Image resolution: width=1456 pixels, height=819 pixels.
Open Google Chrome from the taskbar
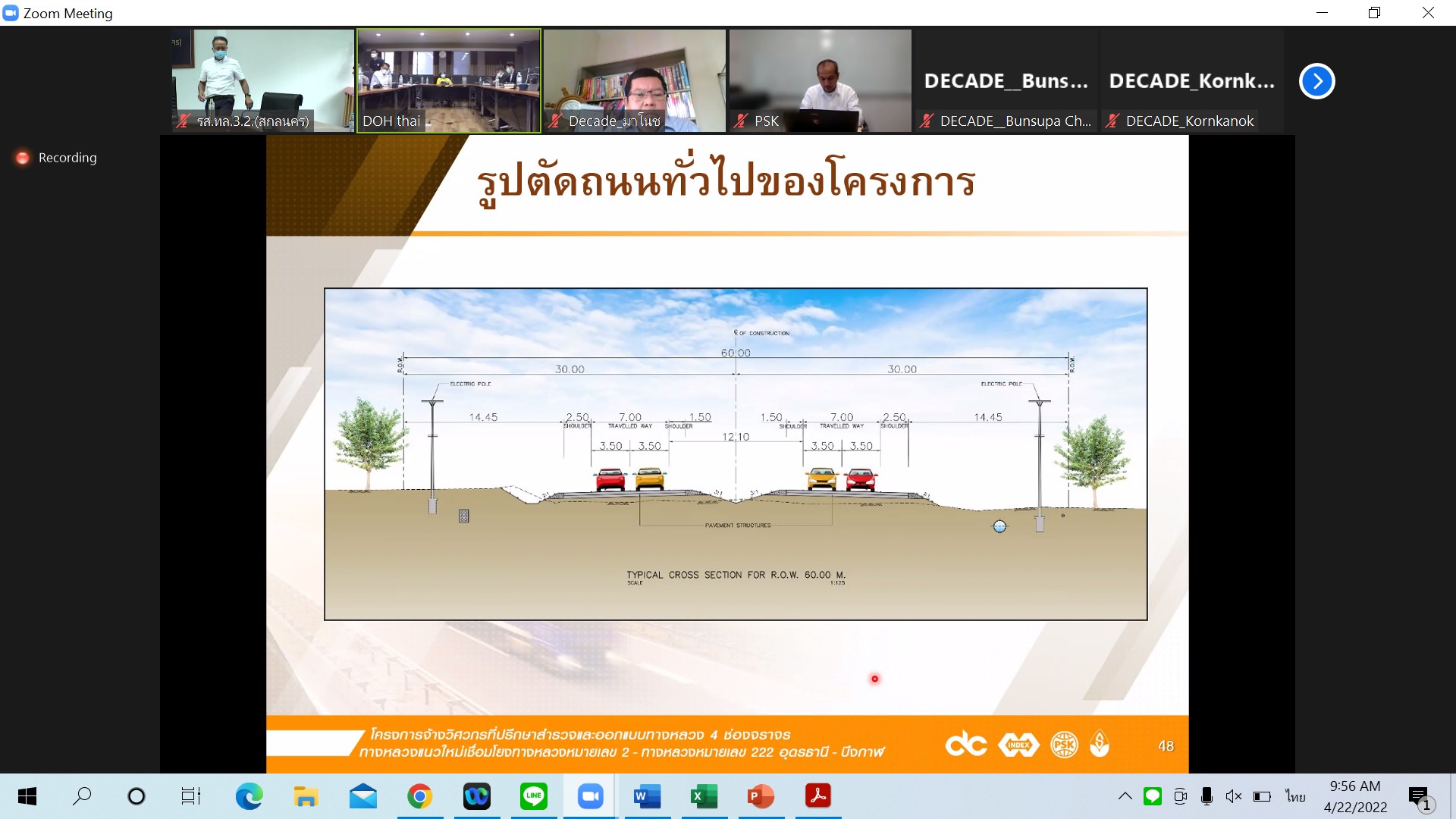click(419, 796)
